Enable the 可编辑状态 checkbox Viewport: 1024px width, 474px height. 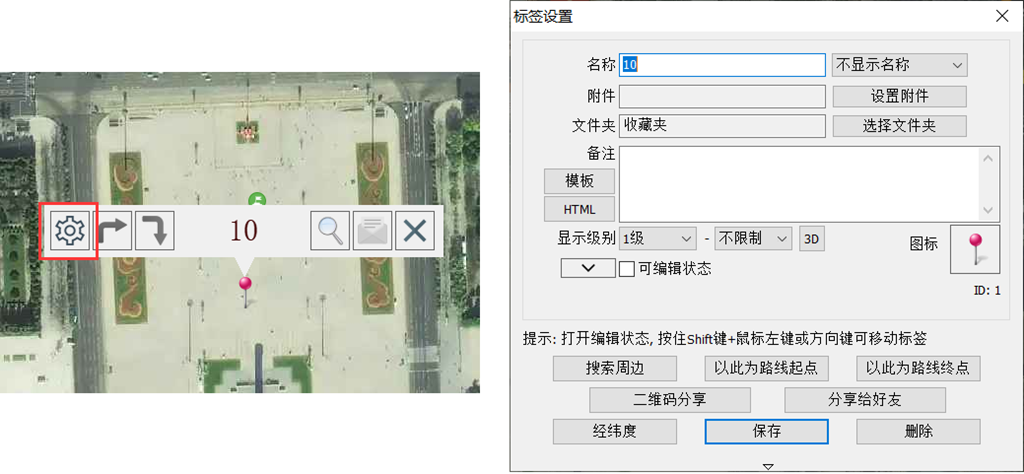pos(627,268)
